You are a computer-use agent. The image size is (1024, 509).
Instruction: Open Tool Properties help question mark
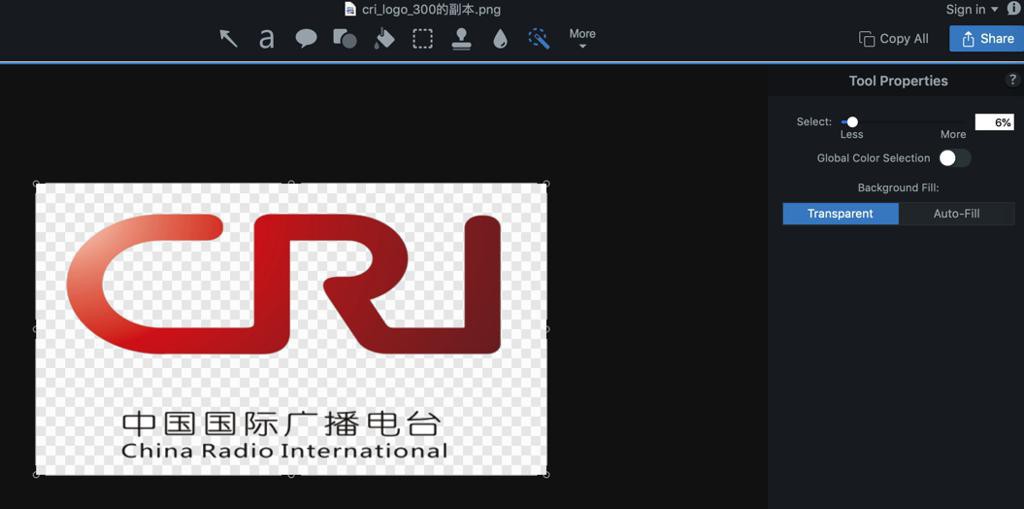point(1012,80)
